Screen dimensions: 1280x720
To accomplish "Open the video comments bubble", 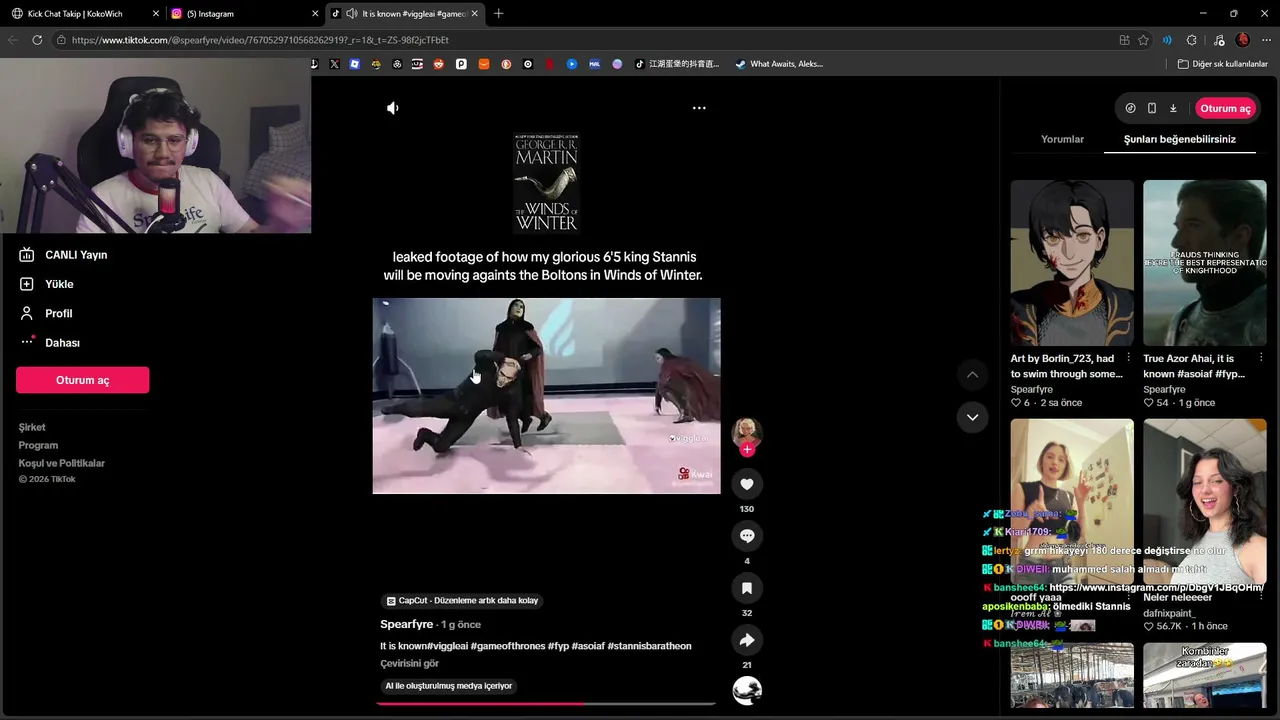I will [747, 536].
